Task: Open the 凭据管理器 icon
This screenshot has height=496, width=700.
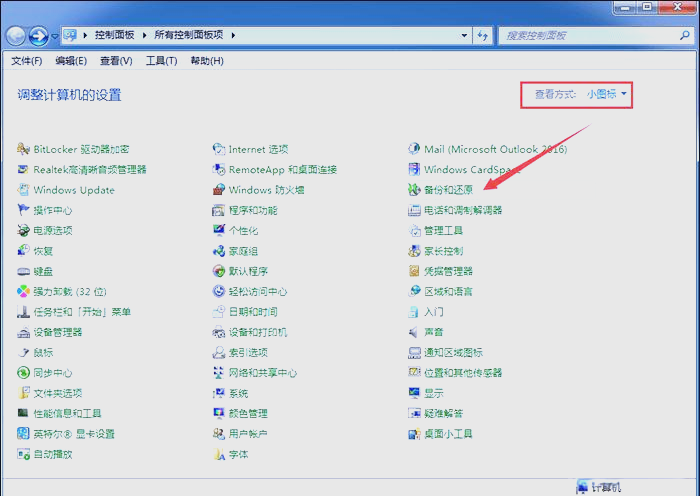Action: [415, 271]
